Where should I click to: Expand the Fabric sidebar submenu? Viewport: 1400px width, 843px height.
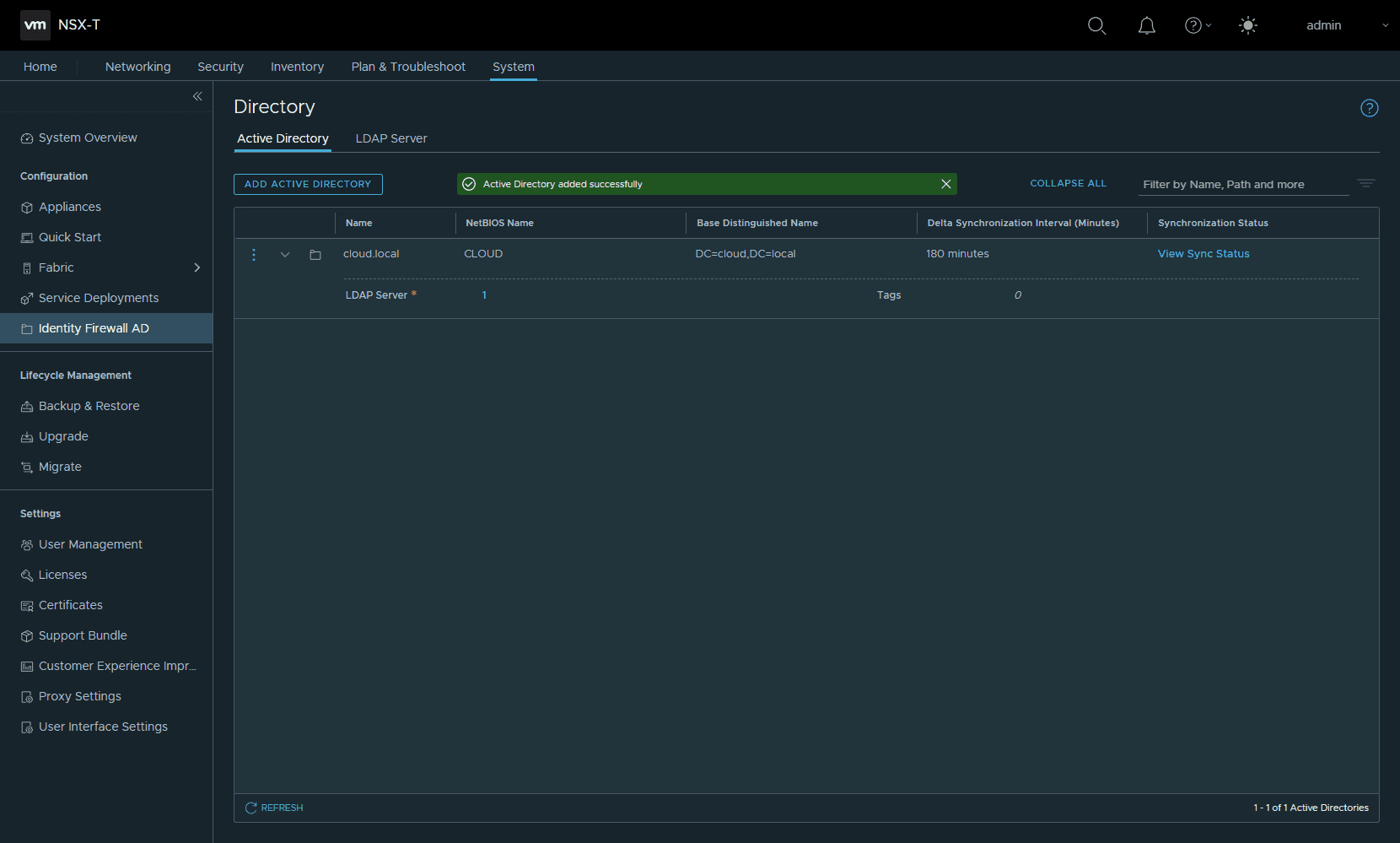click(197, 267)
